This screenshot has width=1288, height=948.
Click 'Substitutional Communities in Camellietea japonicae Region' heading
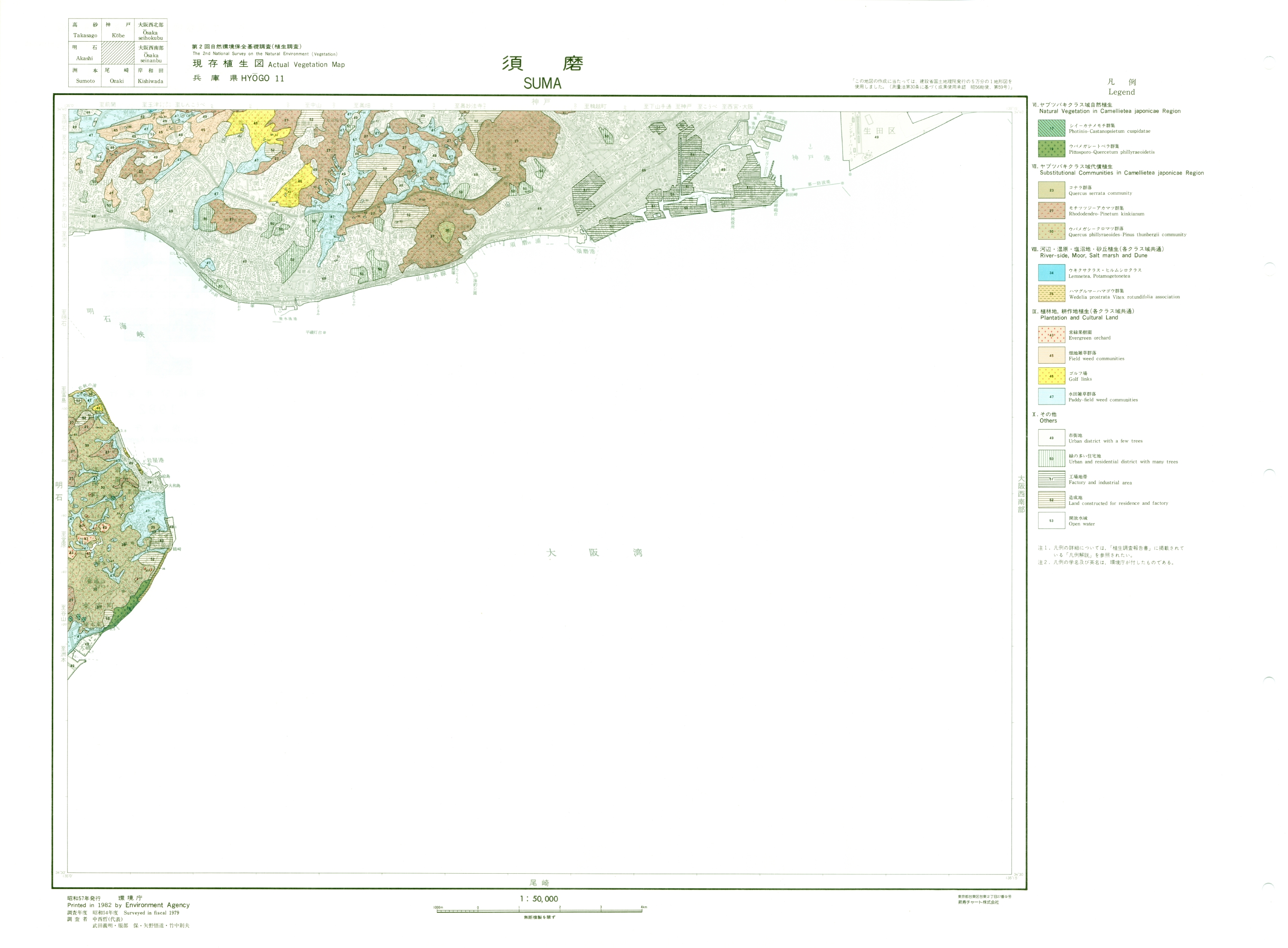click(x=1122, y=173)
